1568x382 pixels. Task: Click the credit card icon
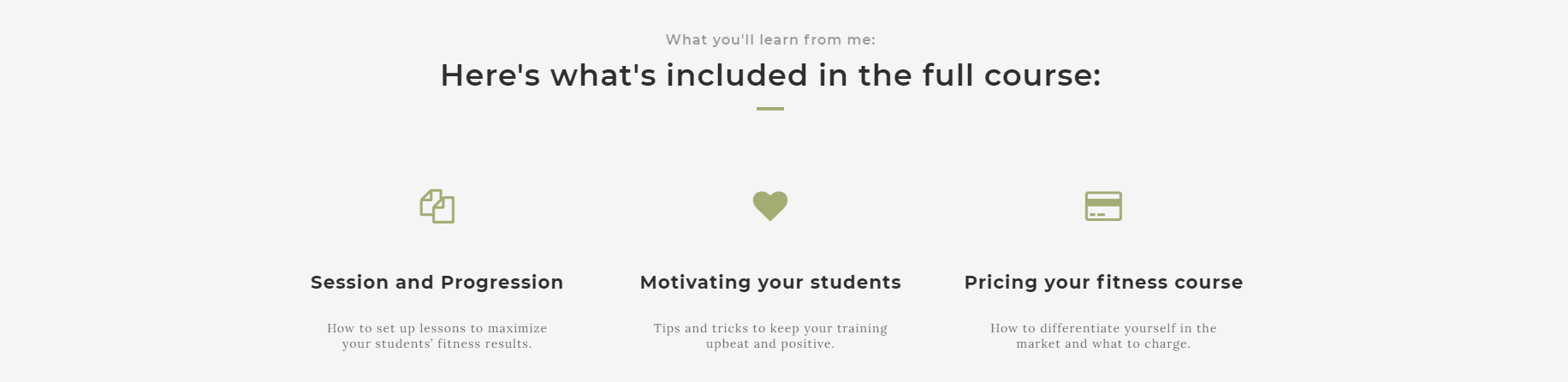[x=1103, y=206]
